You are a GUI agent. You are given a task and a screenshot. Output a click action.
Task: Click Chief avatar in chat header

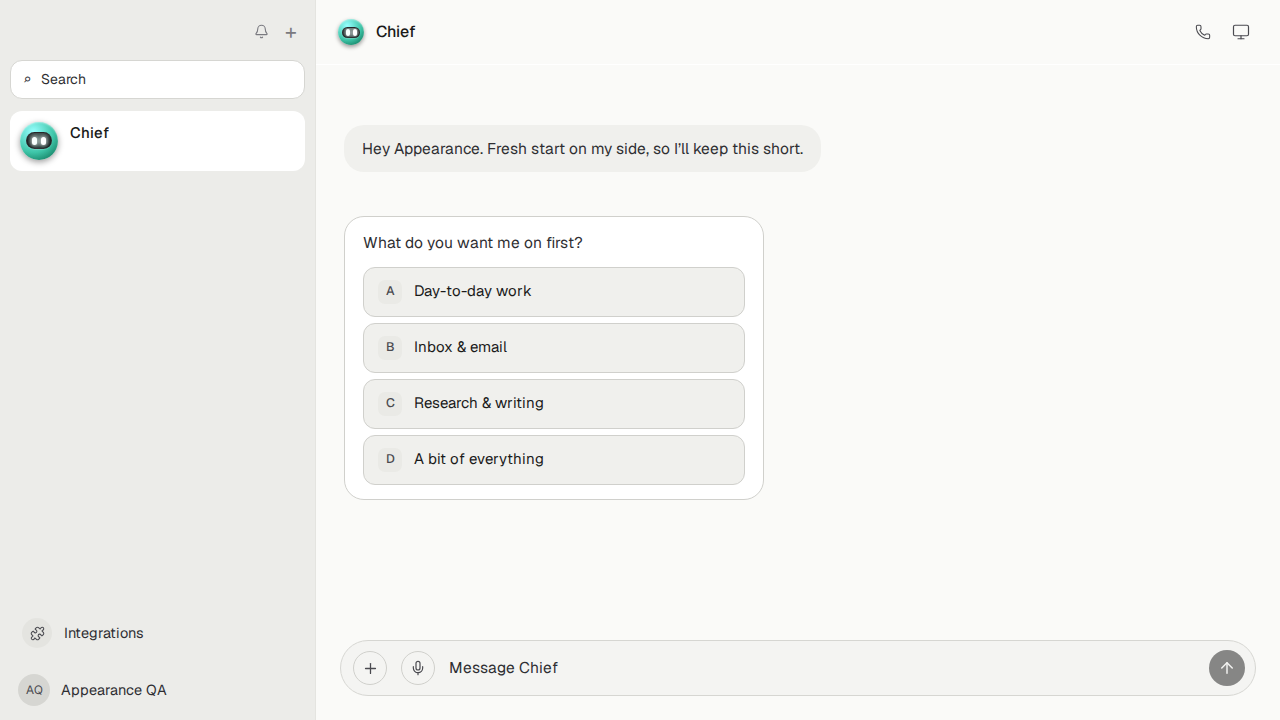(x=351, y=32)
